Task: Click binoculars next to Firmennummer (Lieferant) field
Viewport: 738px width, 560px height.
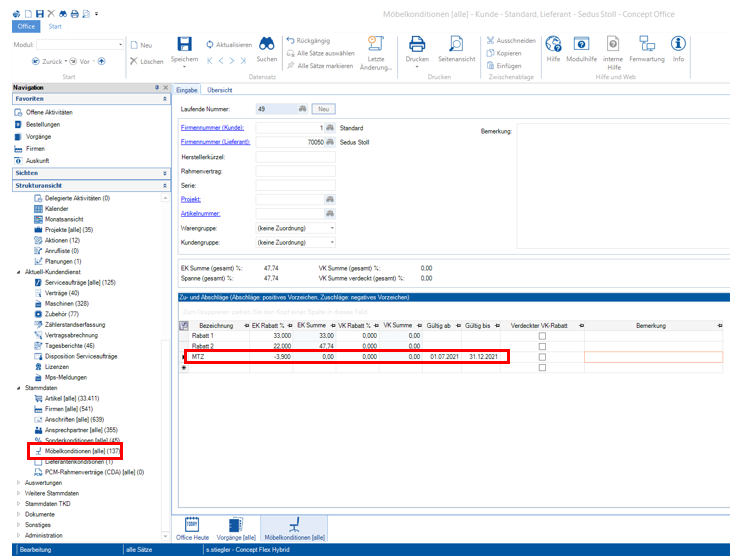Action: [330, 143]
